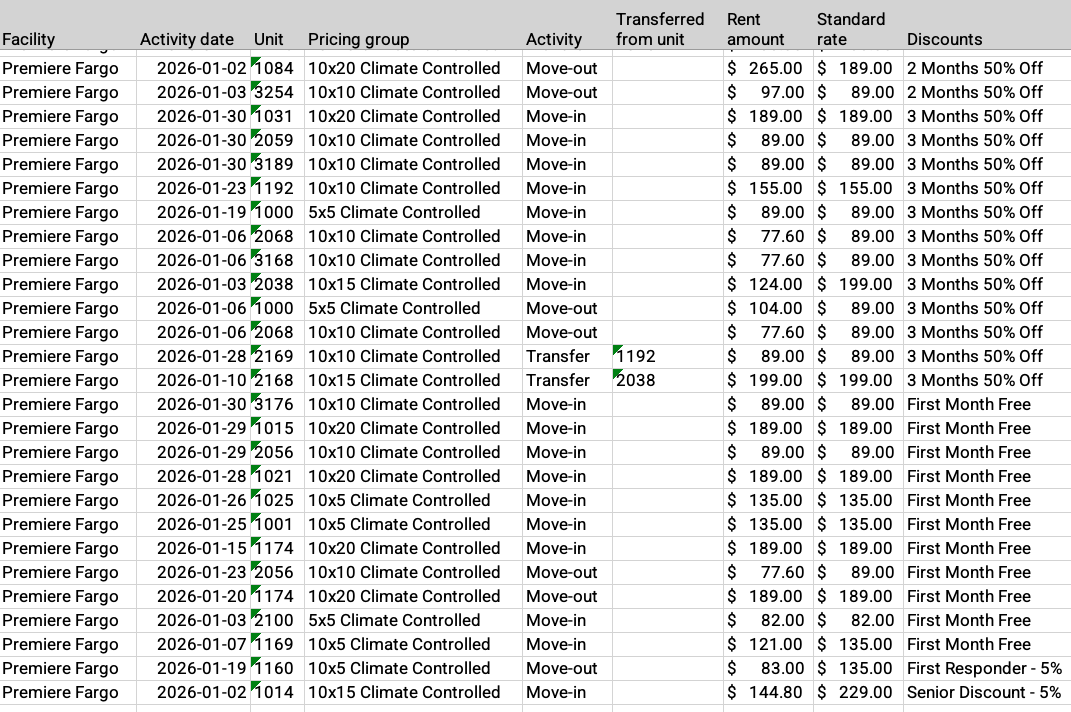Click the $83.00 rent amount cell
Screen dimensions: 1071x712
[x=767, y=668]
